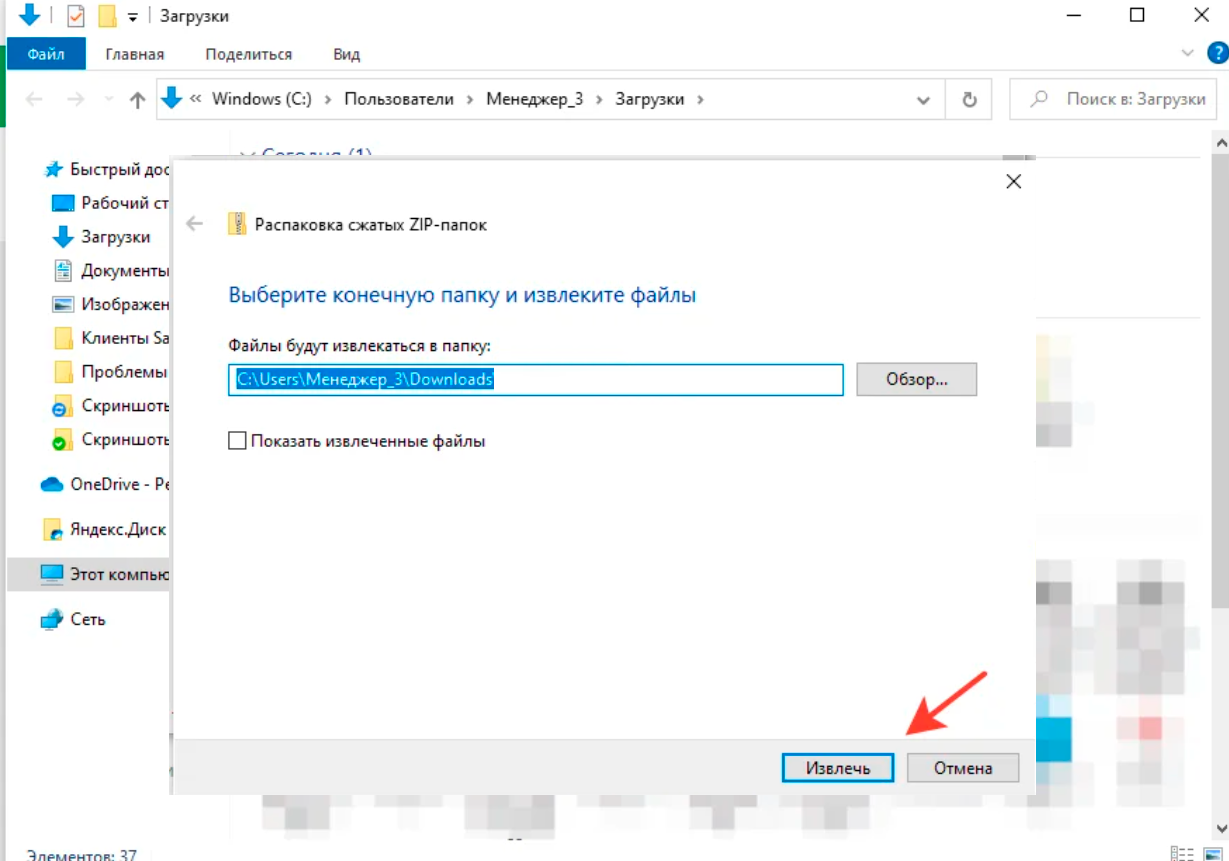Viewport: 1229px width, 861px height.
Task: Open the Вид ribbon tab
Action: point(346,54)
